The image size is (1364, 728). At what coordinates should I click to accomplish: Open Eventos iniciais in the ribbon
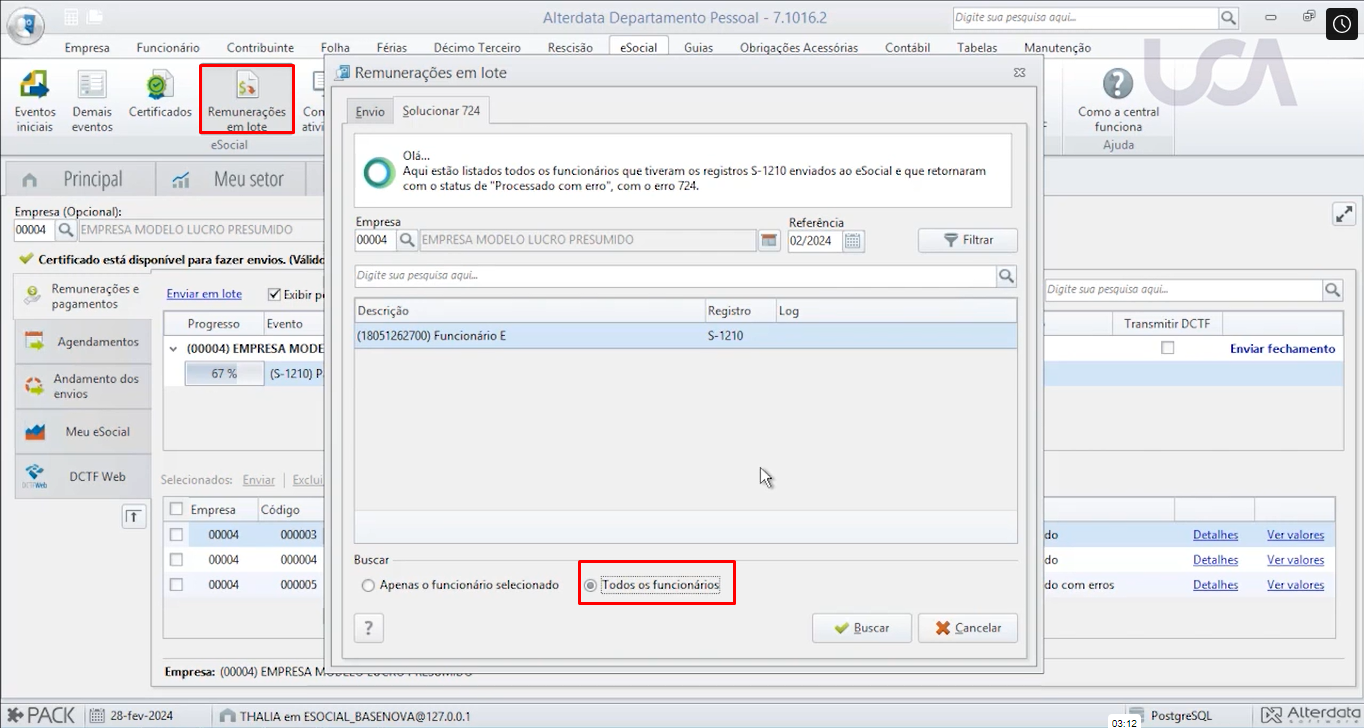pos(35,101)
